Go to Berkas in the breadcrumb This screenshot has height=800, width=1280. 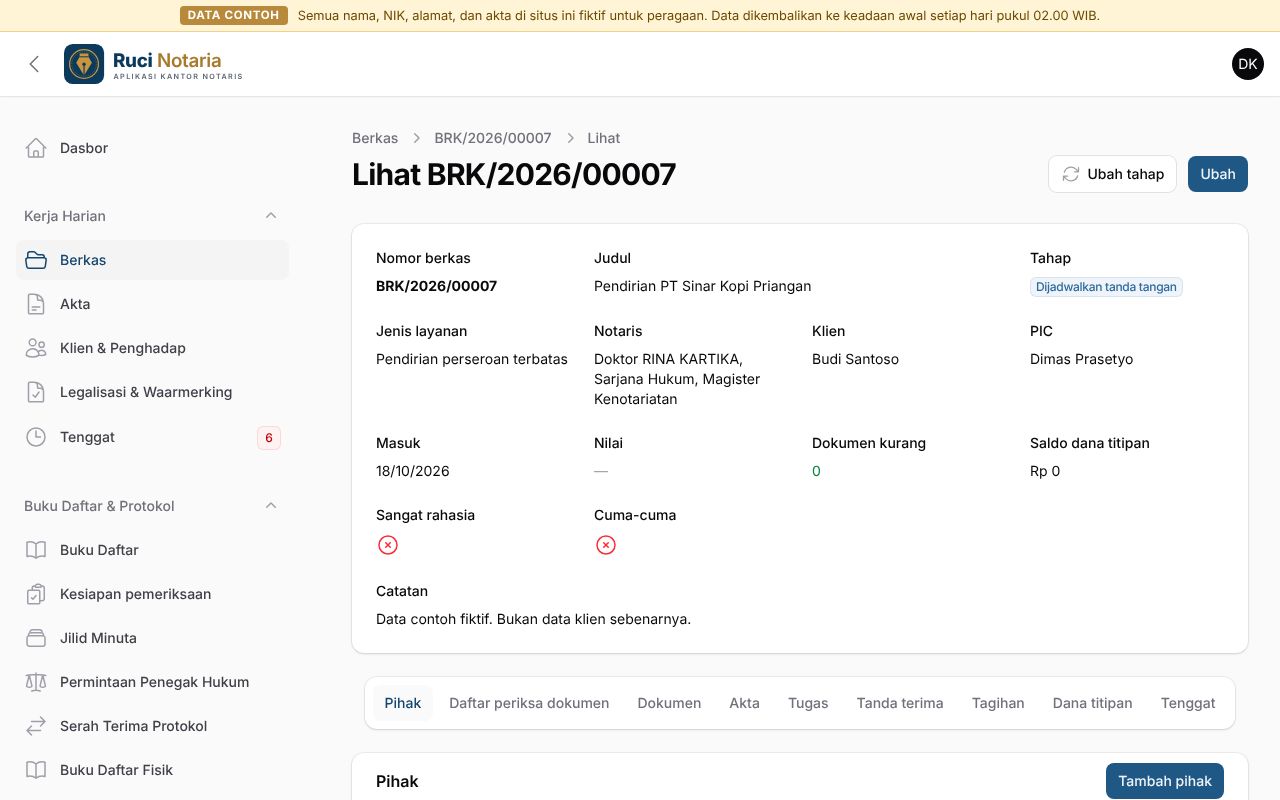click(375, 138)
